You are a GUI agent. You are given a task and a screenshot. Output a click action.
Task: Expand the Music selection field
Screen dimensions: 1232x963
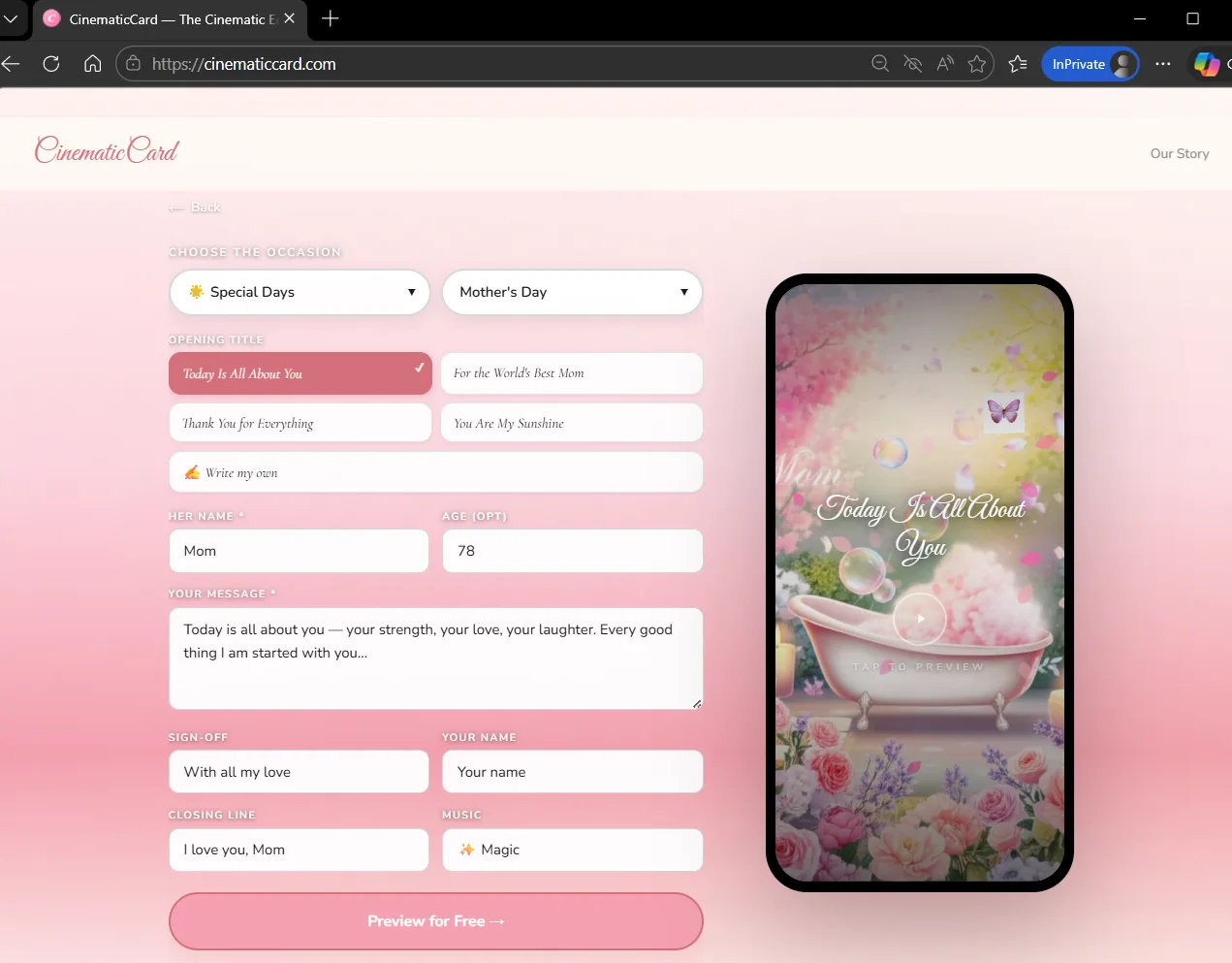[x=572, y=850]
